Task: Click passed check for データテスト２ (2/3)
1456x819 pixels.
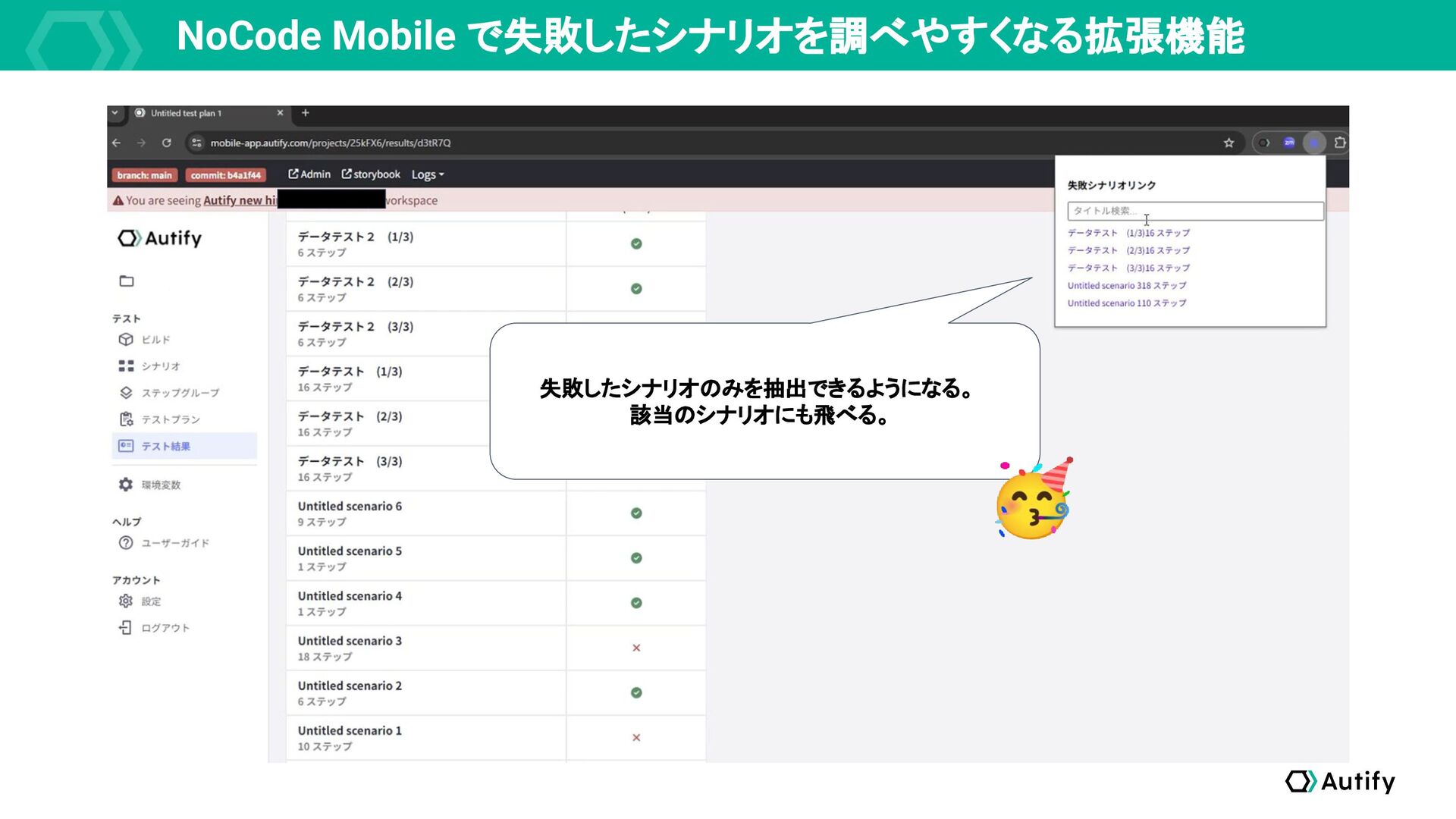Action: pyautogui.click(x=636, y=289)
